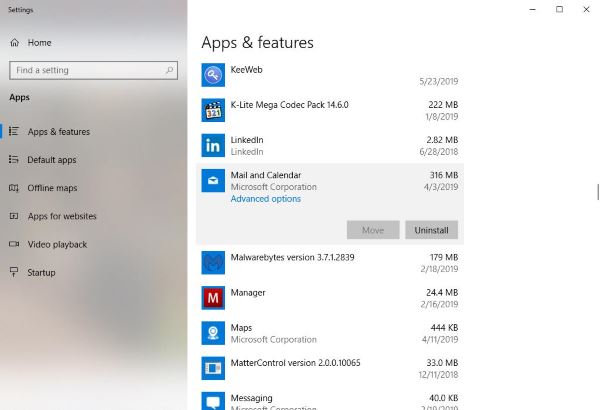The height and width of the screenshot is (410, 600).
Task: Open Startup apps settings
Action: [41, 273]
